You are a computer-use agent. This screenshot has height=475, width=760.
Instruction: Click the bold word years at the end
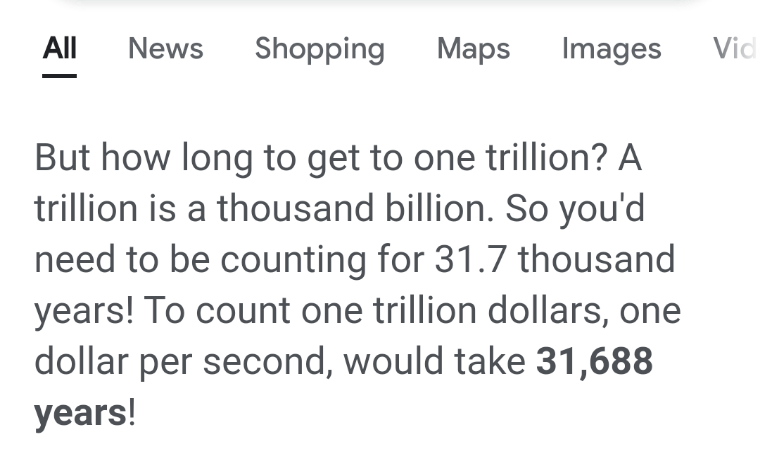(x=80, y=414)
